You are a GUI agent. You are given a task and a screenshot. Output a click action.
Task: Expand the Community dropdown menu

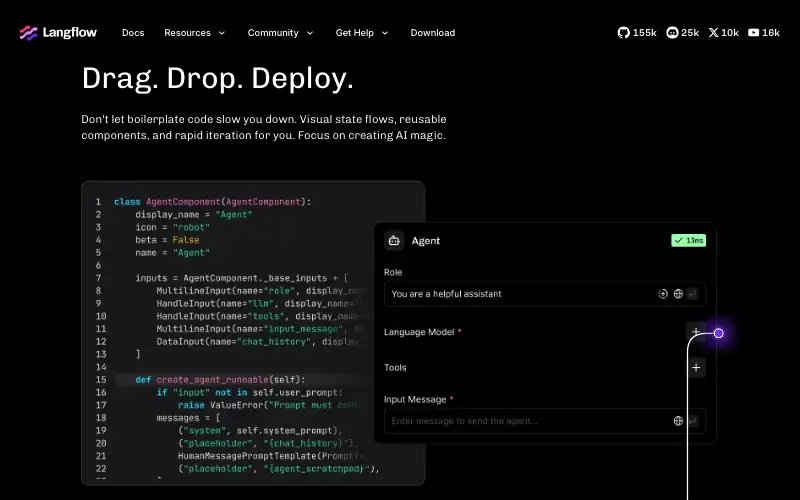point(280,33)
